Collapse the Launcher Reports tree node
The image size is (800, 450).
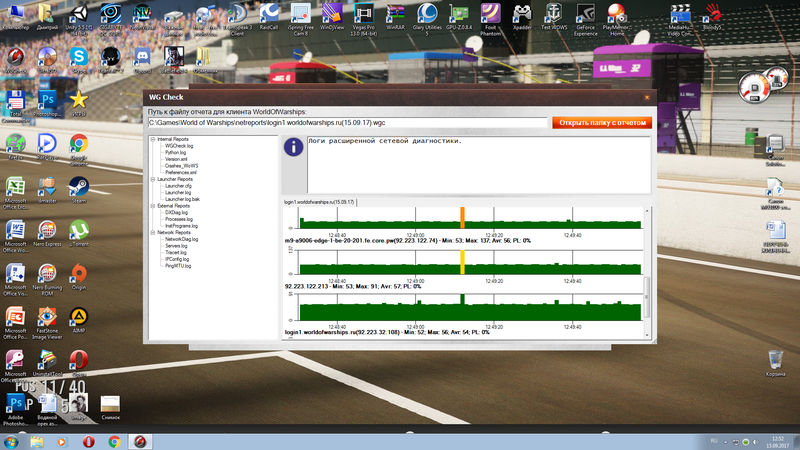coord(153,180)
